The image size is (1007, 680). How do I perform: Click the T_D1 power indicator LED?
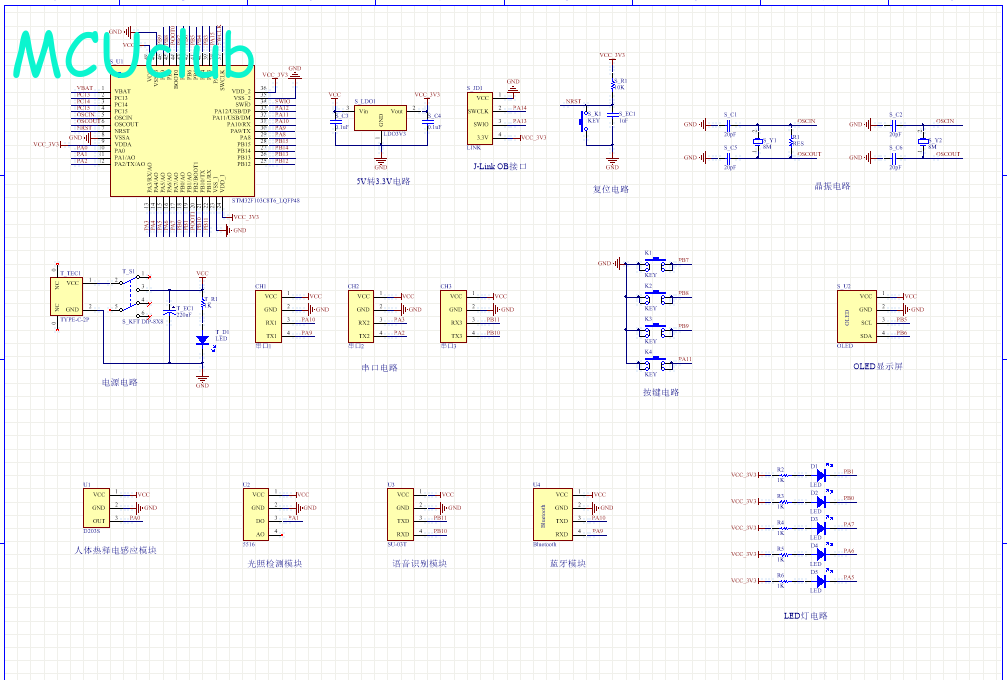coord(202,340)
